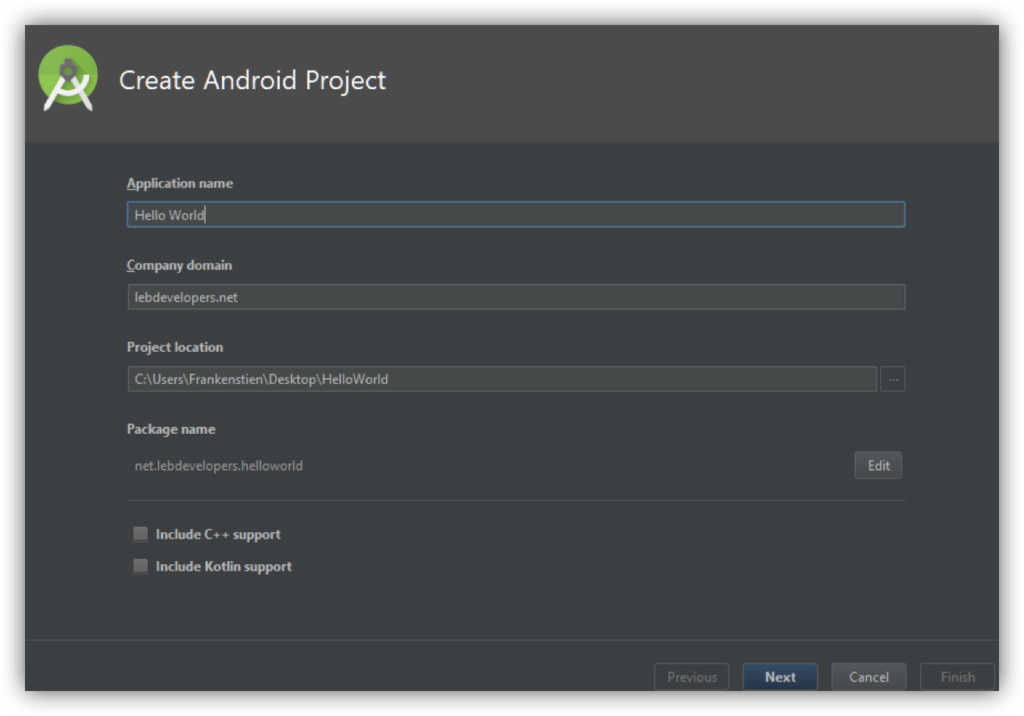Click the Project location path field

(x=501, y=379)
